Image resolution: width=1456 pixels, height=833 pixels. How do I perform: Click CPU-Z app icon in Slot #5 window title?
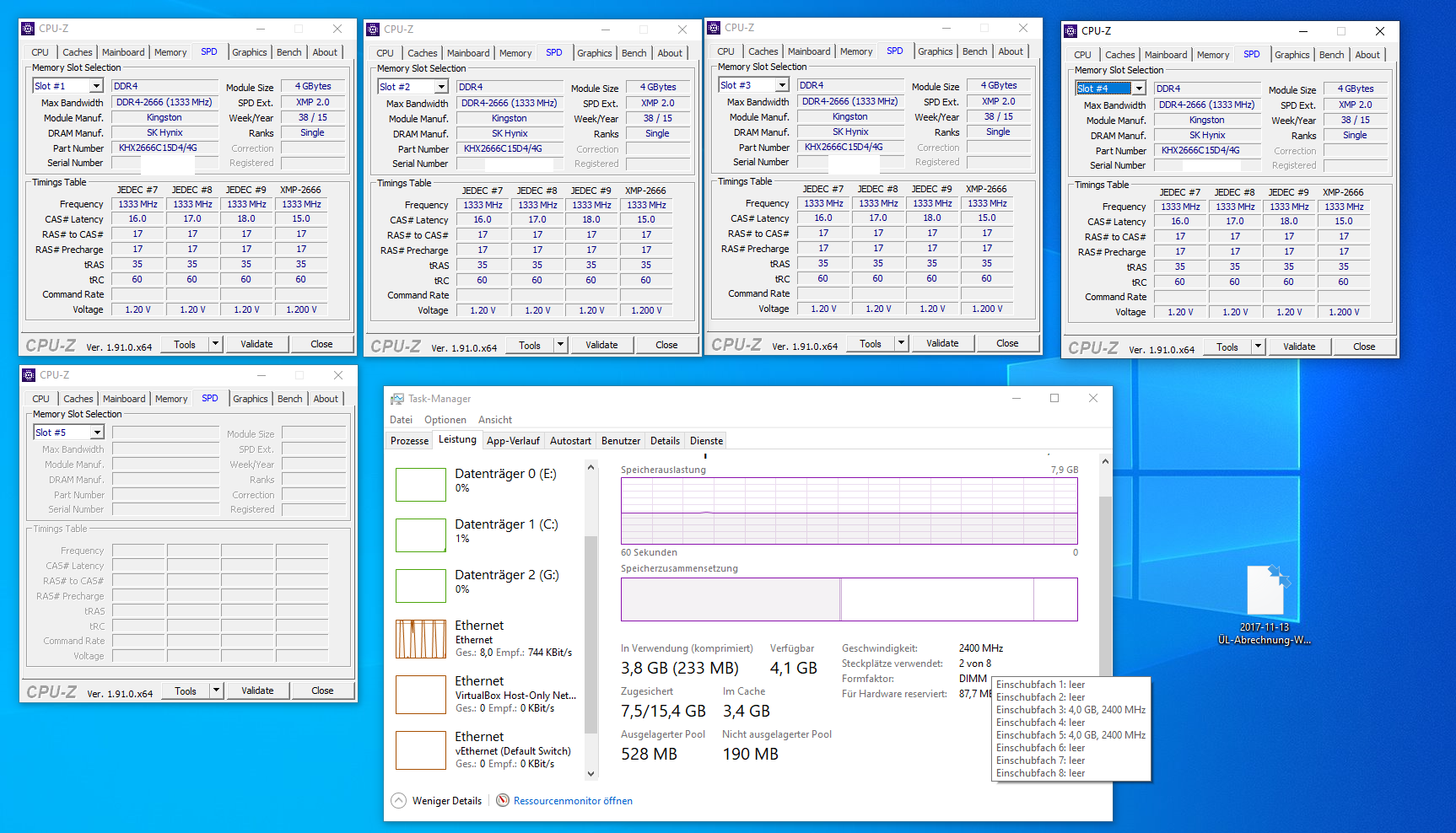pyautogui.click(x=30, y=375)
